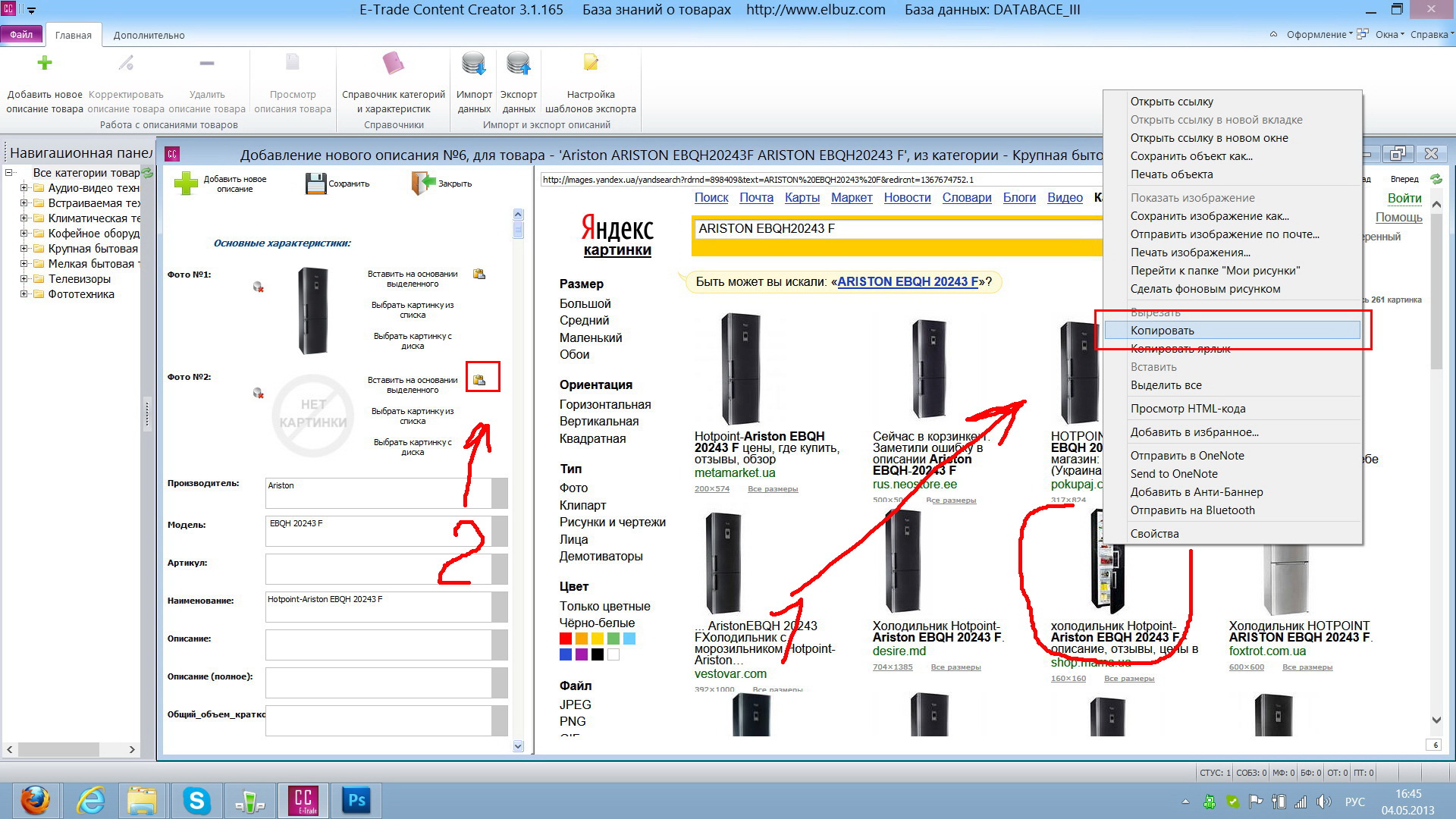
Task: Click the delete image icon for Фото №1
Action: pyautogui.click(x=259, y=287)
